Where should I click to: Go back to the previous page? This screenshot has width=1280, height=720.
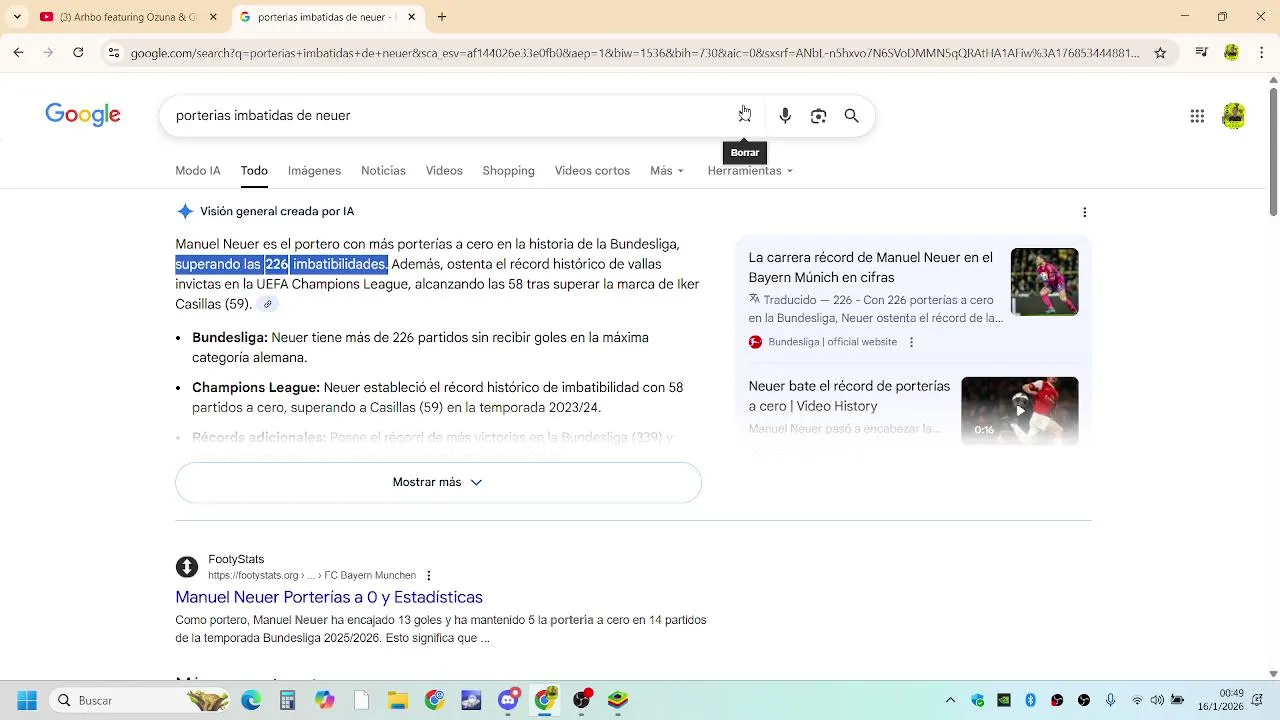(x=18, y=53)
